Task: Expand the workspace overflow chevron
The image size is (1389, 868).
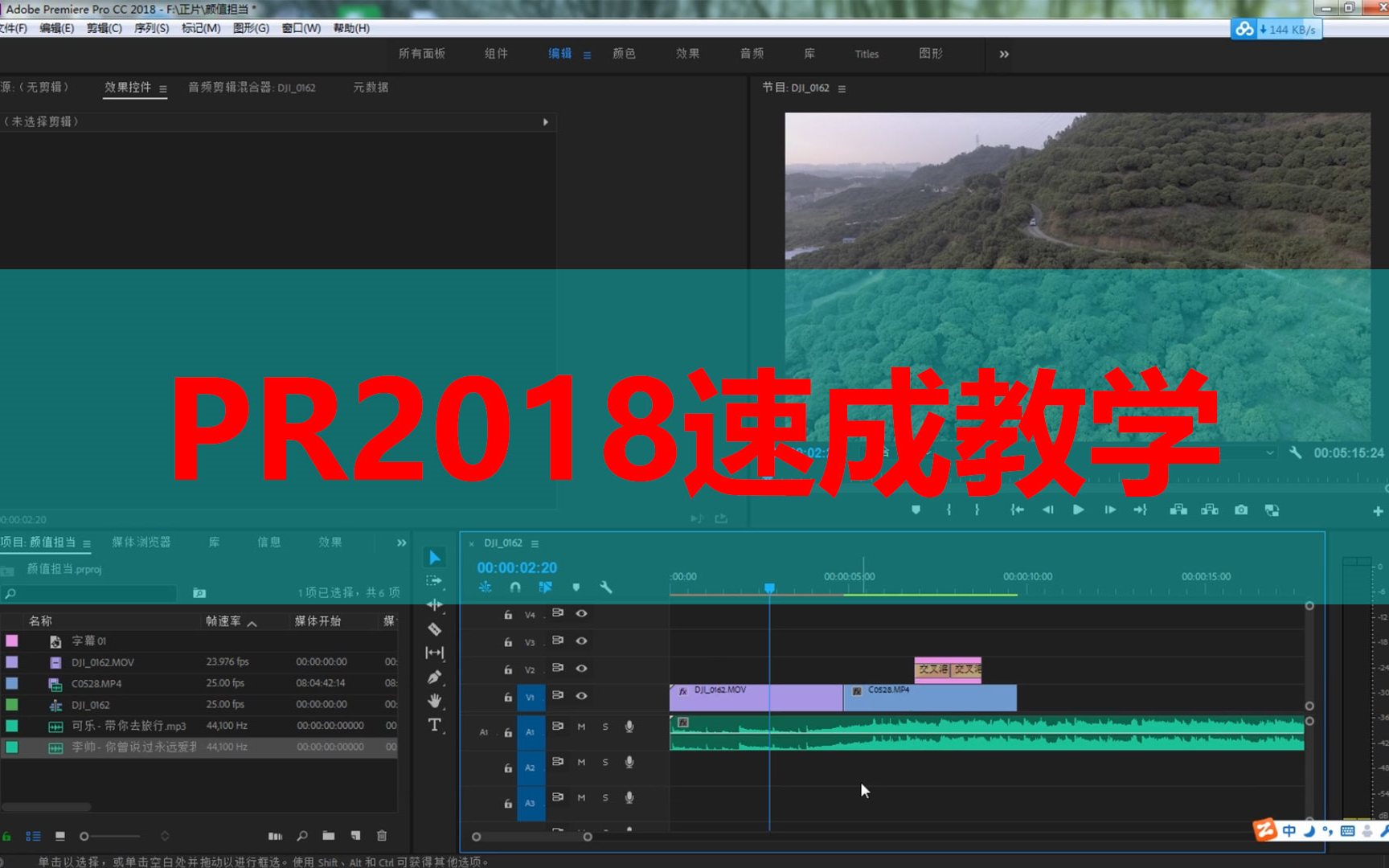Action: [x=1003, y=54]
